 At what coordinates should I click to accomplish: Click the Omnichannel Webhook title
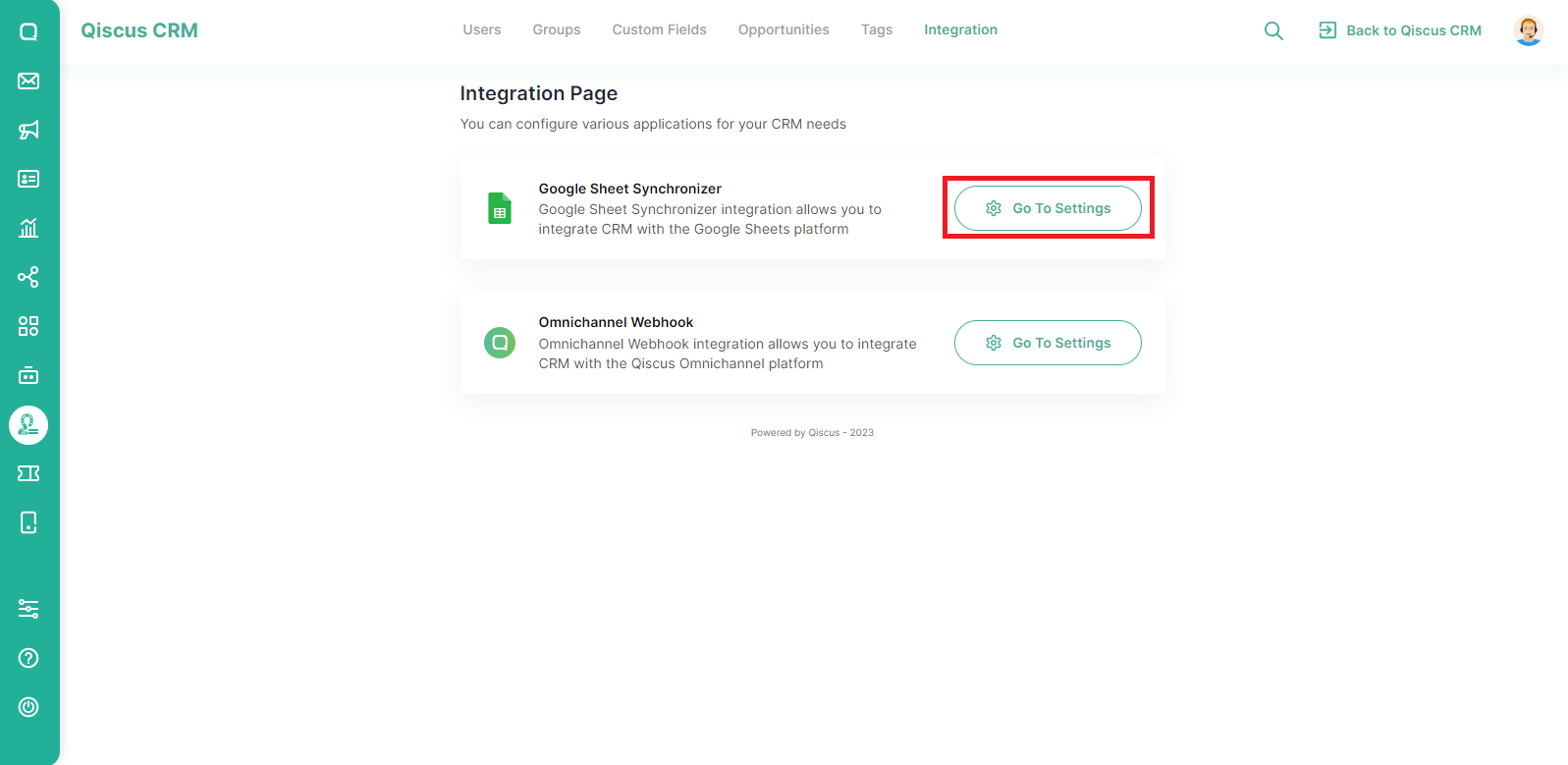[616, 322]
